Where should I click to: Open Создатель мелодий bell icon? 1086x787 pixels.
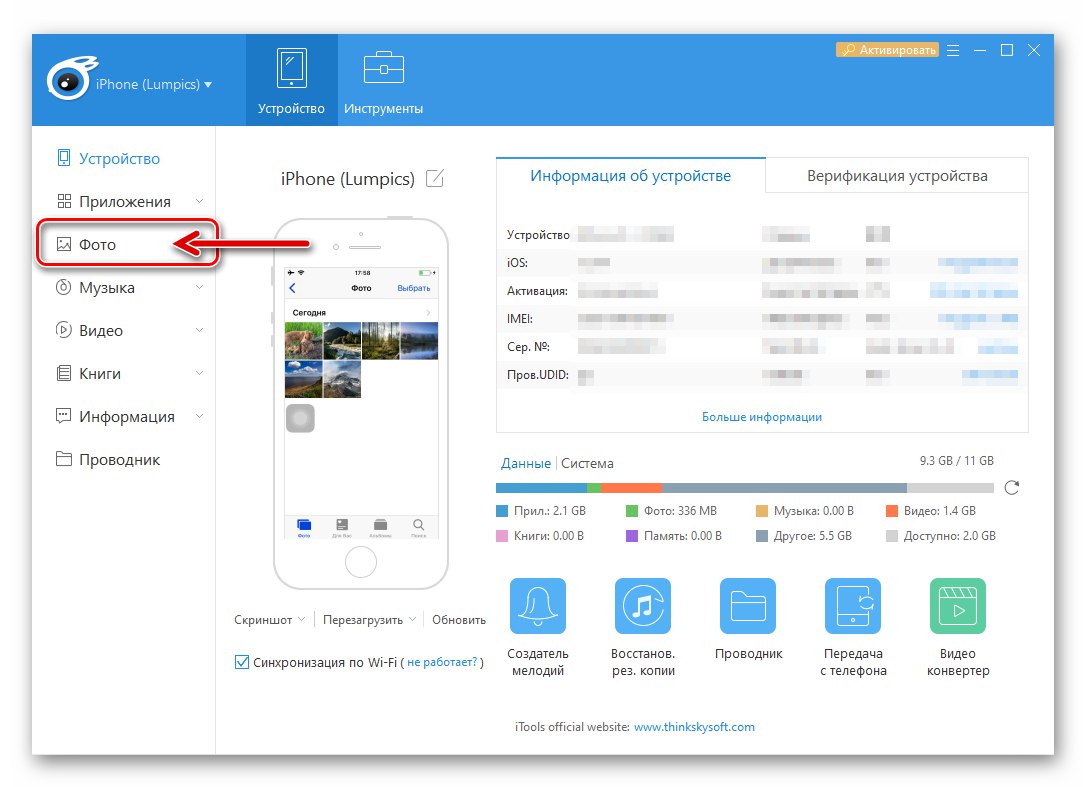point(538,606)
